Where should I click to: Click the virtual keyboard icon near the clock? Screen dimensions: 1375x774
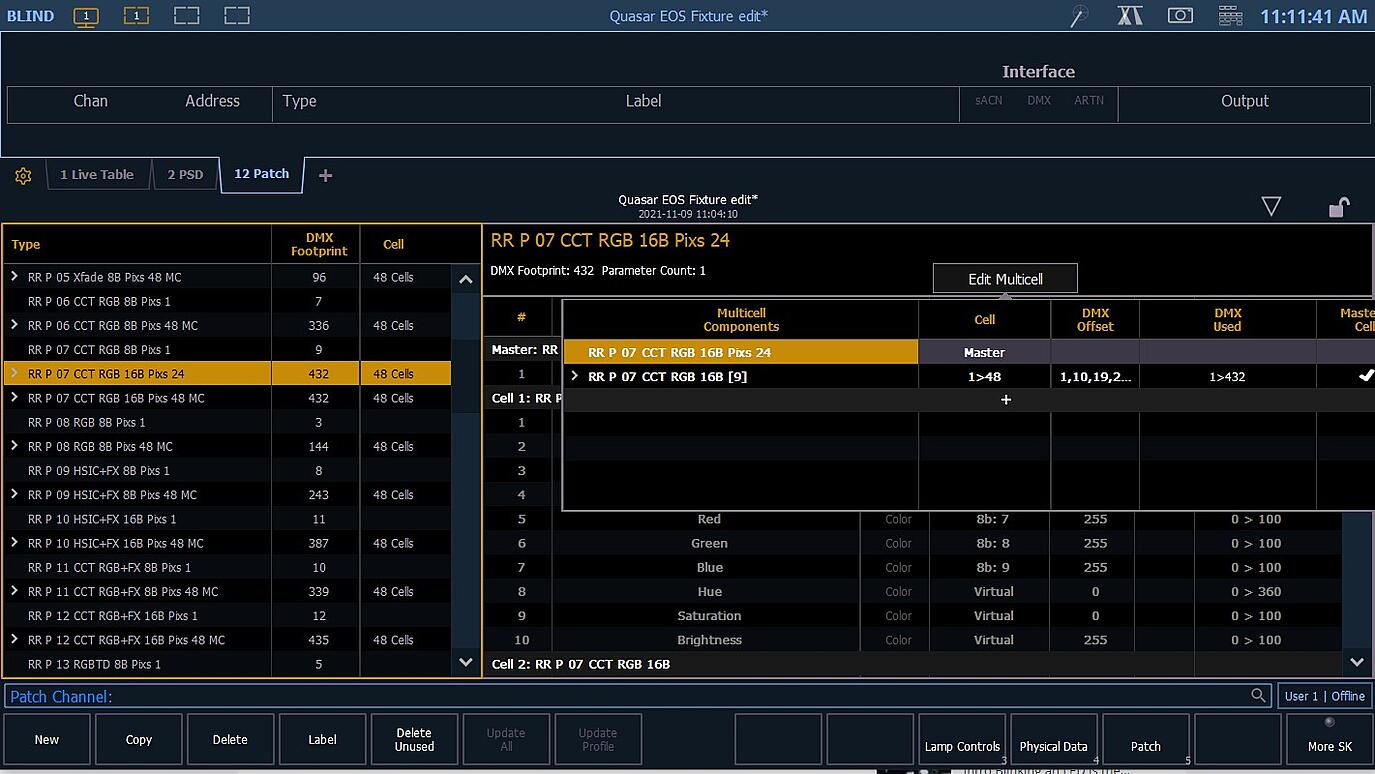1229,15
